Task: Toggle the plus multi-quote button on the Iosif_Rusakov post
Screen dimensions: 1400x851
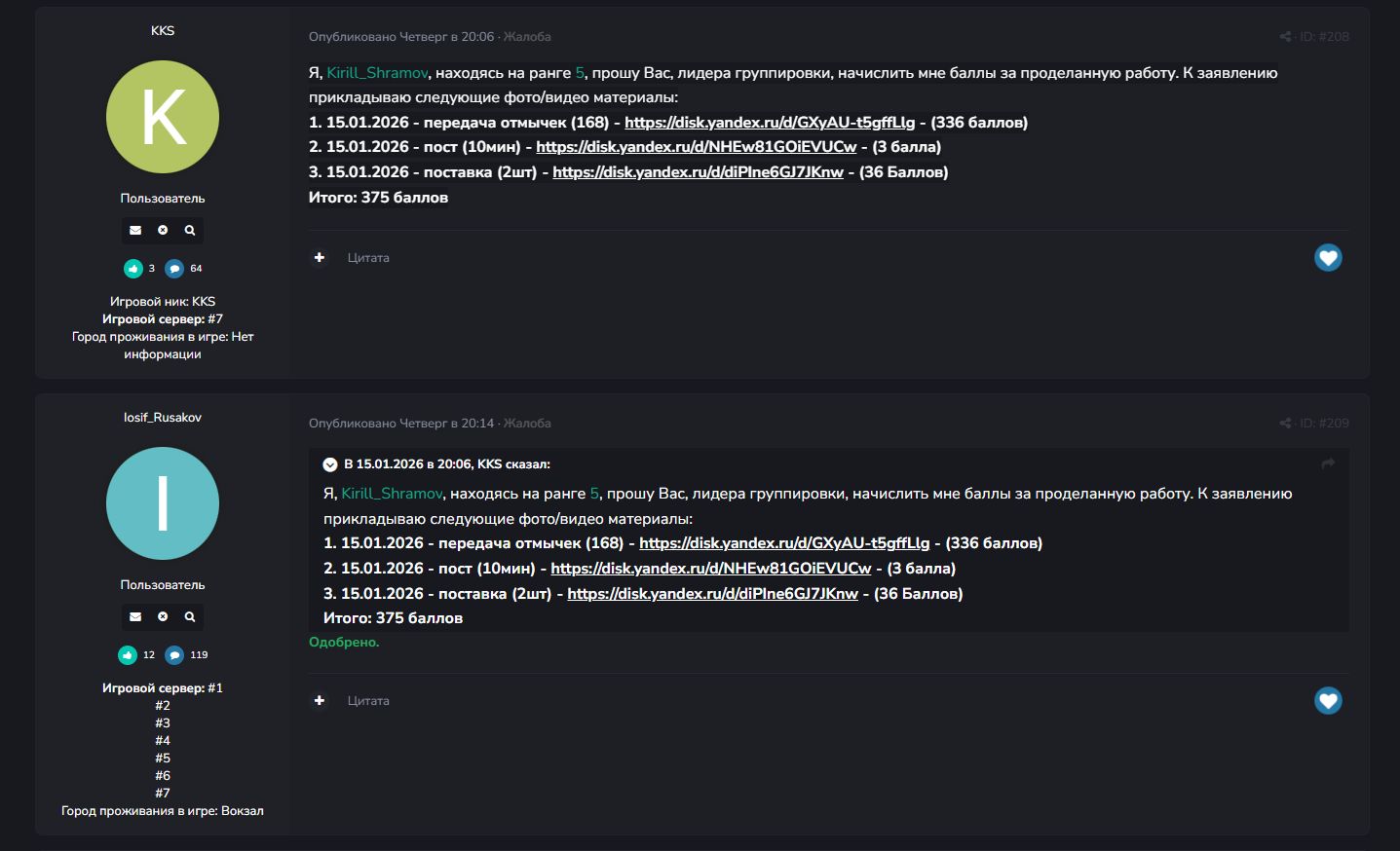Action: 320,701
